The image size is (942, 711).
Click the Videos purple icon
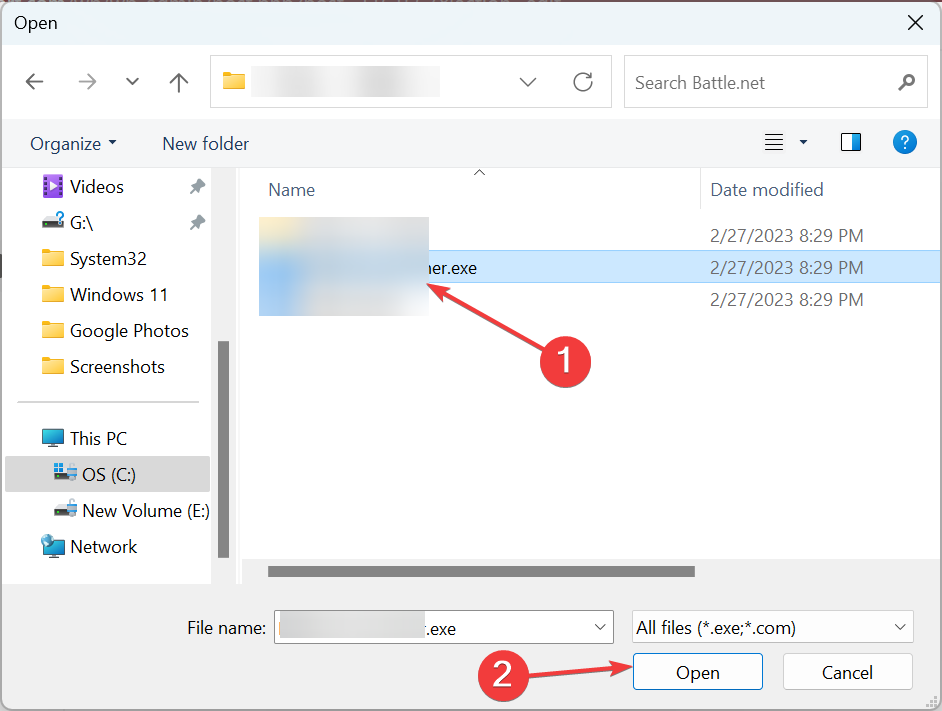coord(53,186)
